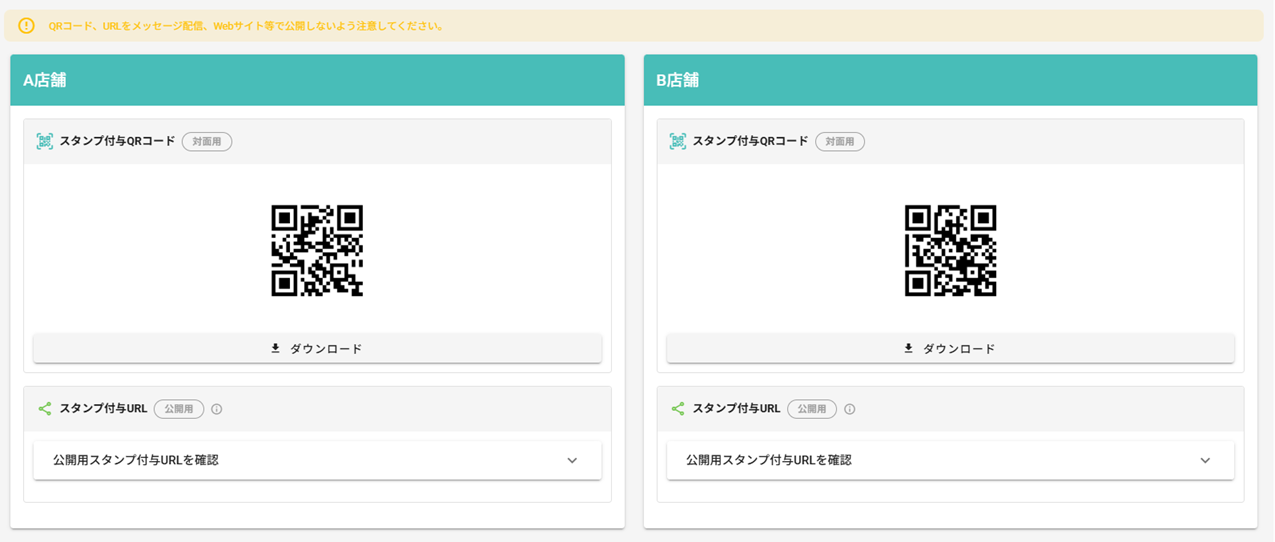Click the B店舗 card header title
This screenshot has width=1275, height=542.
678,80
